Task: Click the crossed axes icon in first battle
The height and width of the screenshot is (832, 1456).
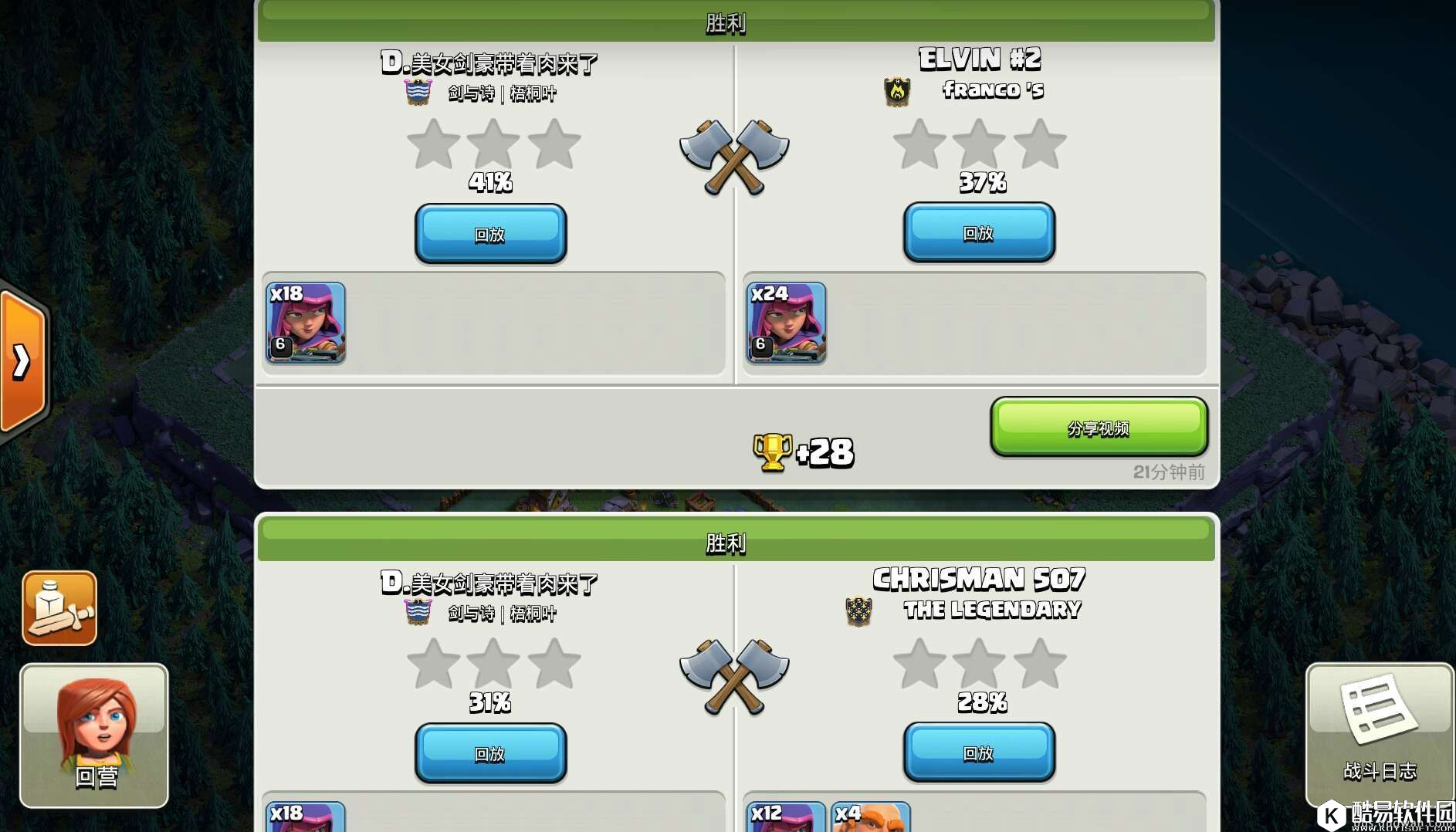Action: (x=734, y=157)
